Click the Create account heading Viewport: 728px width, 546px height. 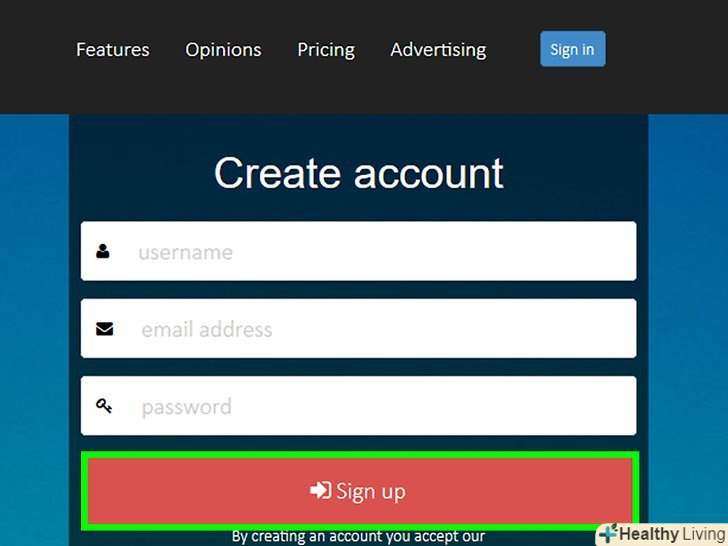(359, 173)
